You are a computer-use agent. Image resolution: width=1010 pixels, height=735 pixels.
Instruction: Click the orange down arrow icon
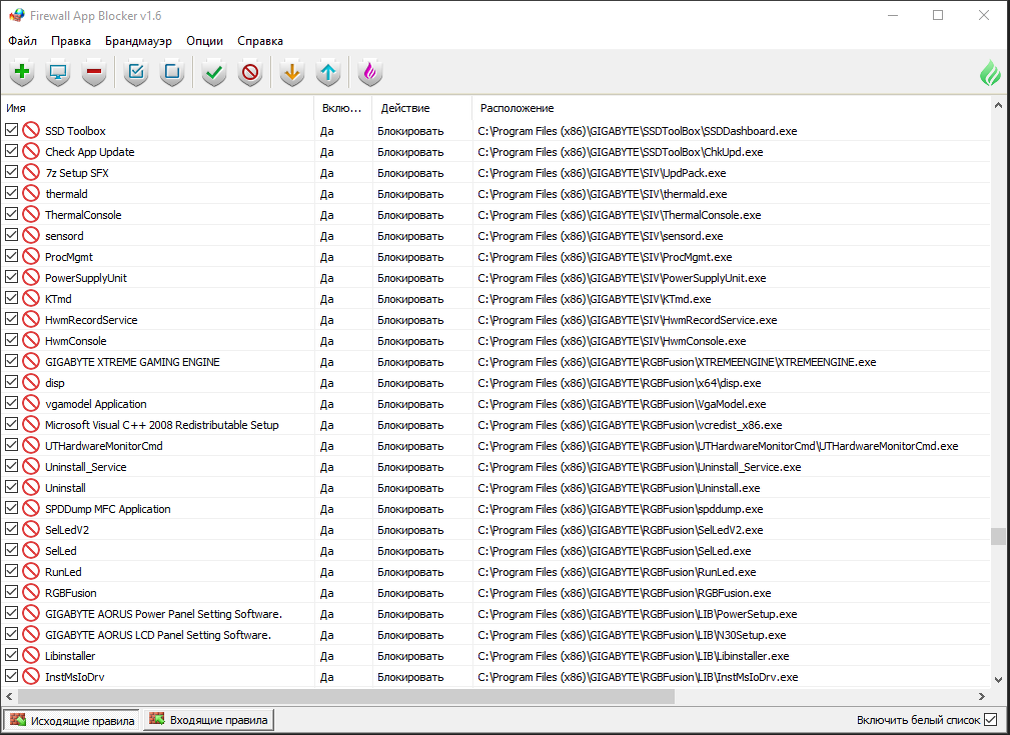coord(292,72)
